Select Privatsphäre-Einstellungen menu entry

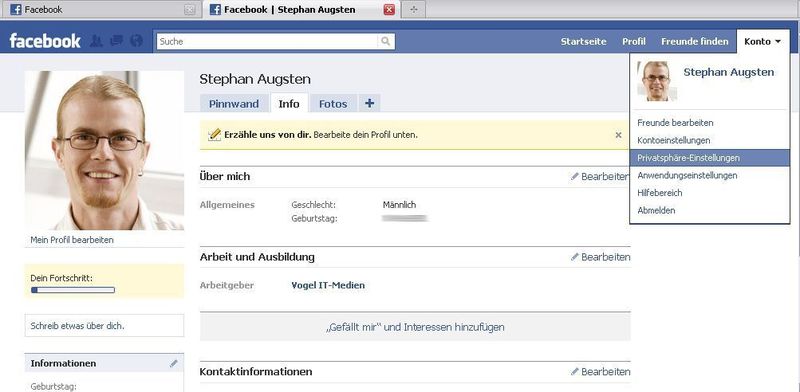click(x=710, y=158)
